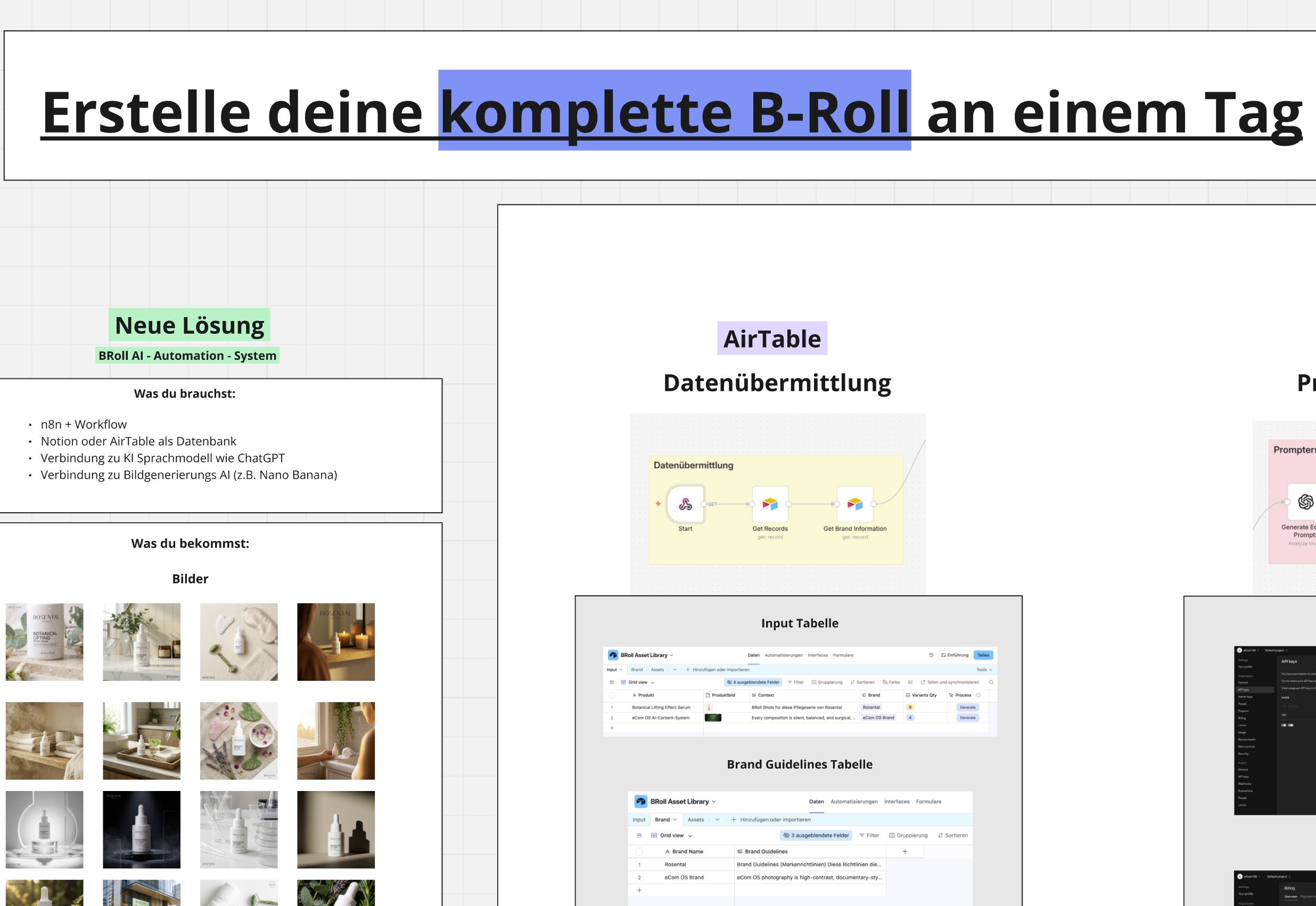Click row height icon in Input Tabelle toolbar
Image resolution: width=1316 pixels, height=906 pixels.
point(910,682)
